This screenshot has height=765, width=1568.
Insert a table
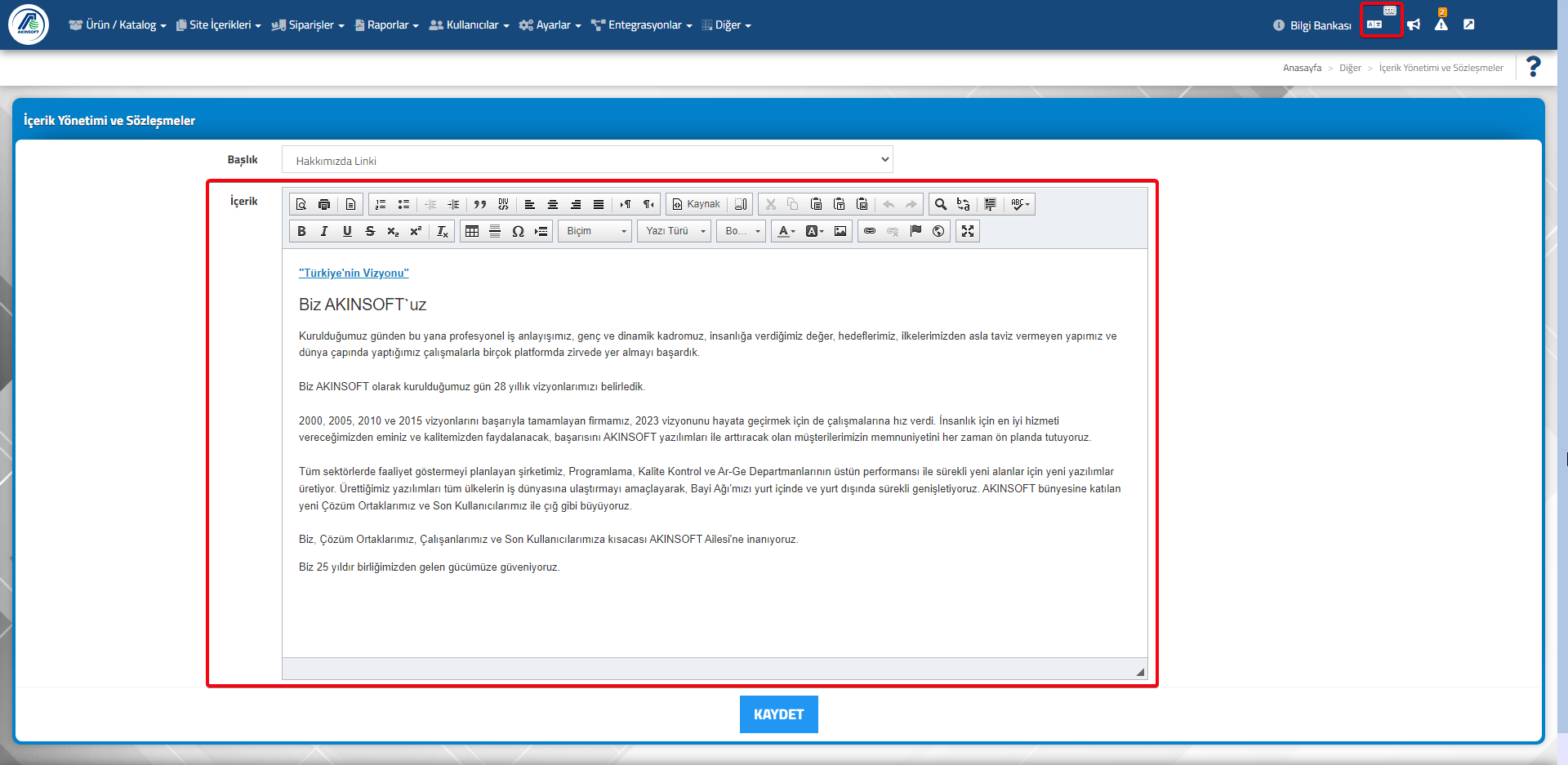click(472, 231)
